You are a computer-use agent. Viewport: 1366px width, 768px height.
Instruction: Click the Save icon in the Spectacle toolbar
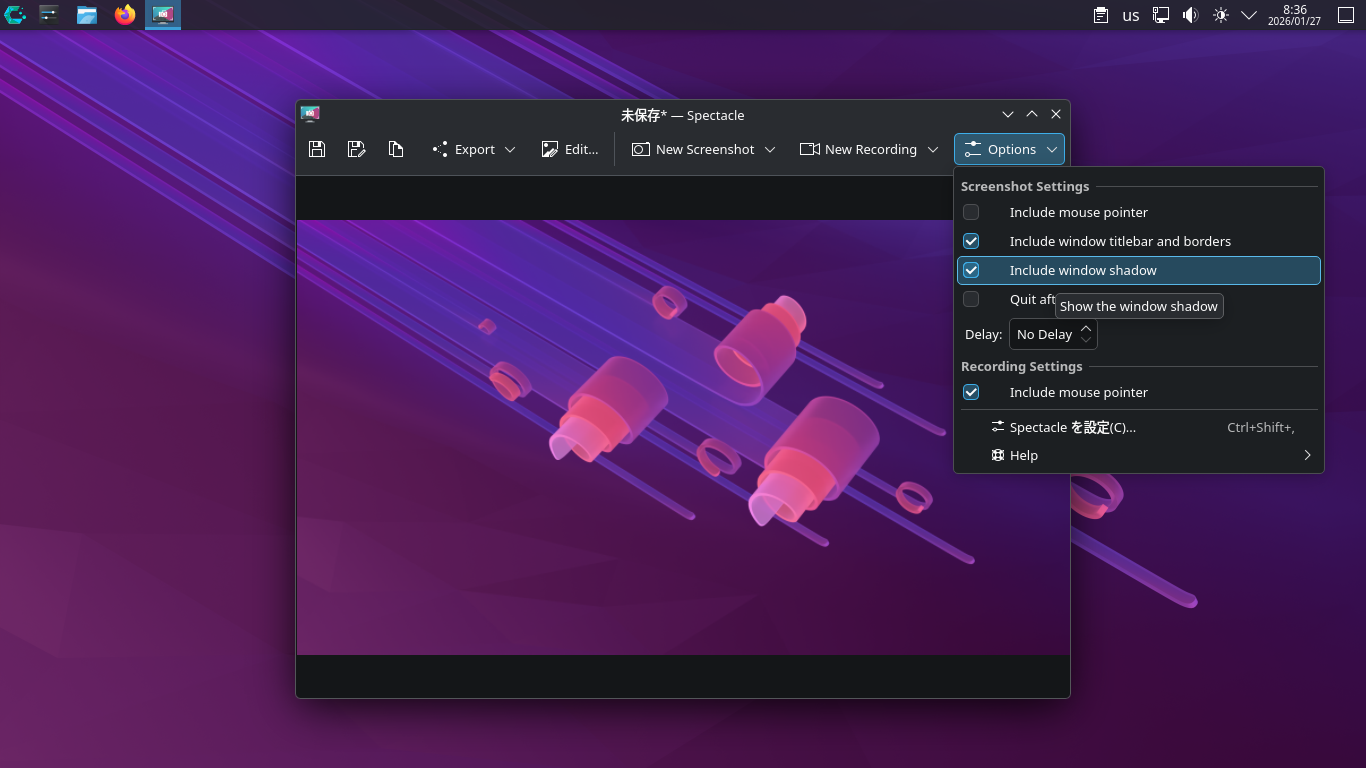pos(317,149)
